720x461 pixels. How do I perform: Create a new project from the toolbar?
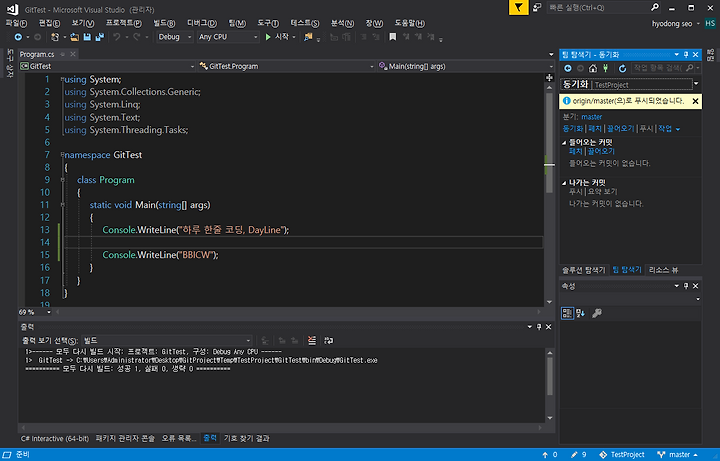(x=55, y=37)
